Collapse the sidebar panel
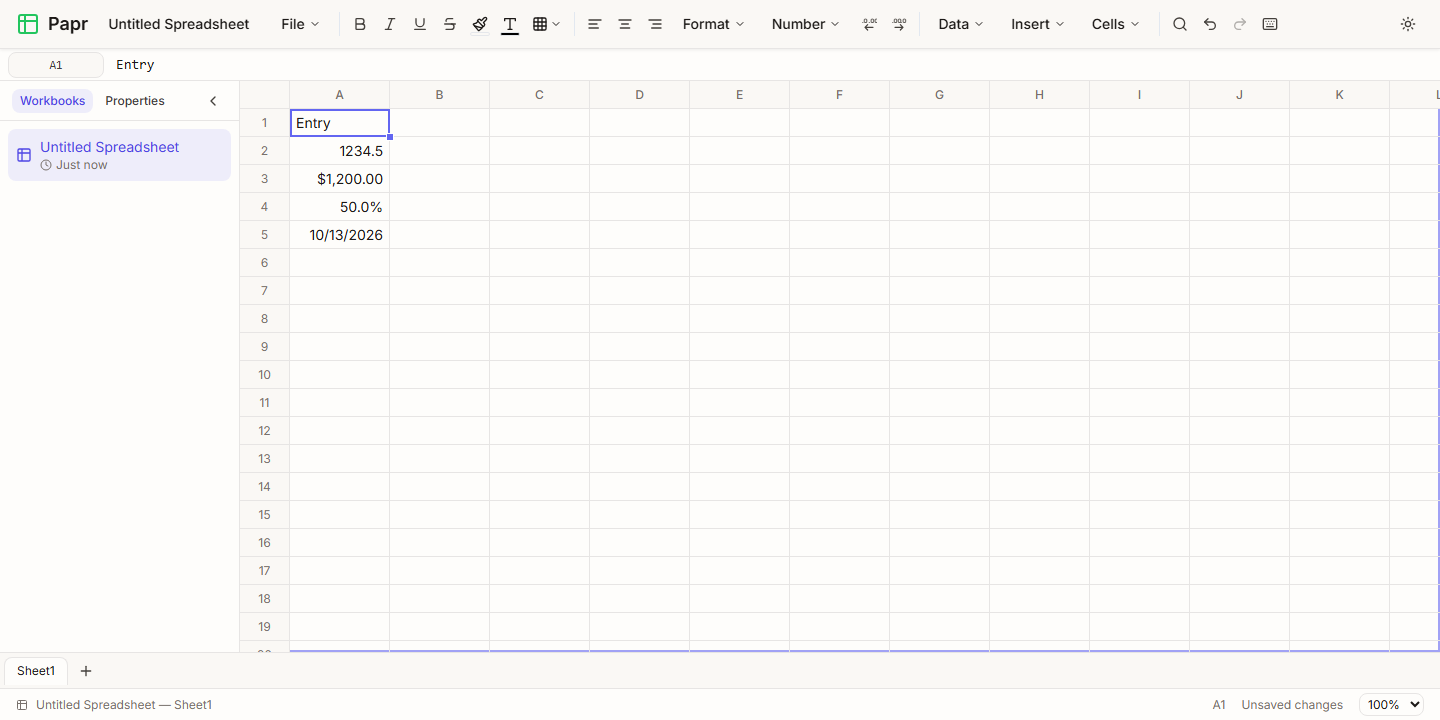This screenshot has height=720, width=1440. (213, 101)
